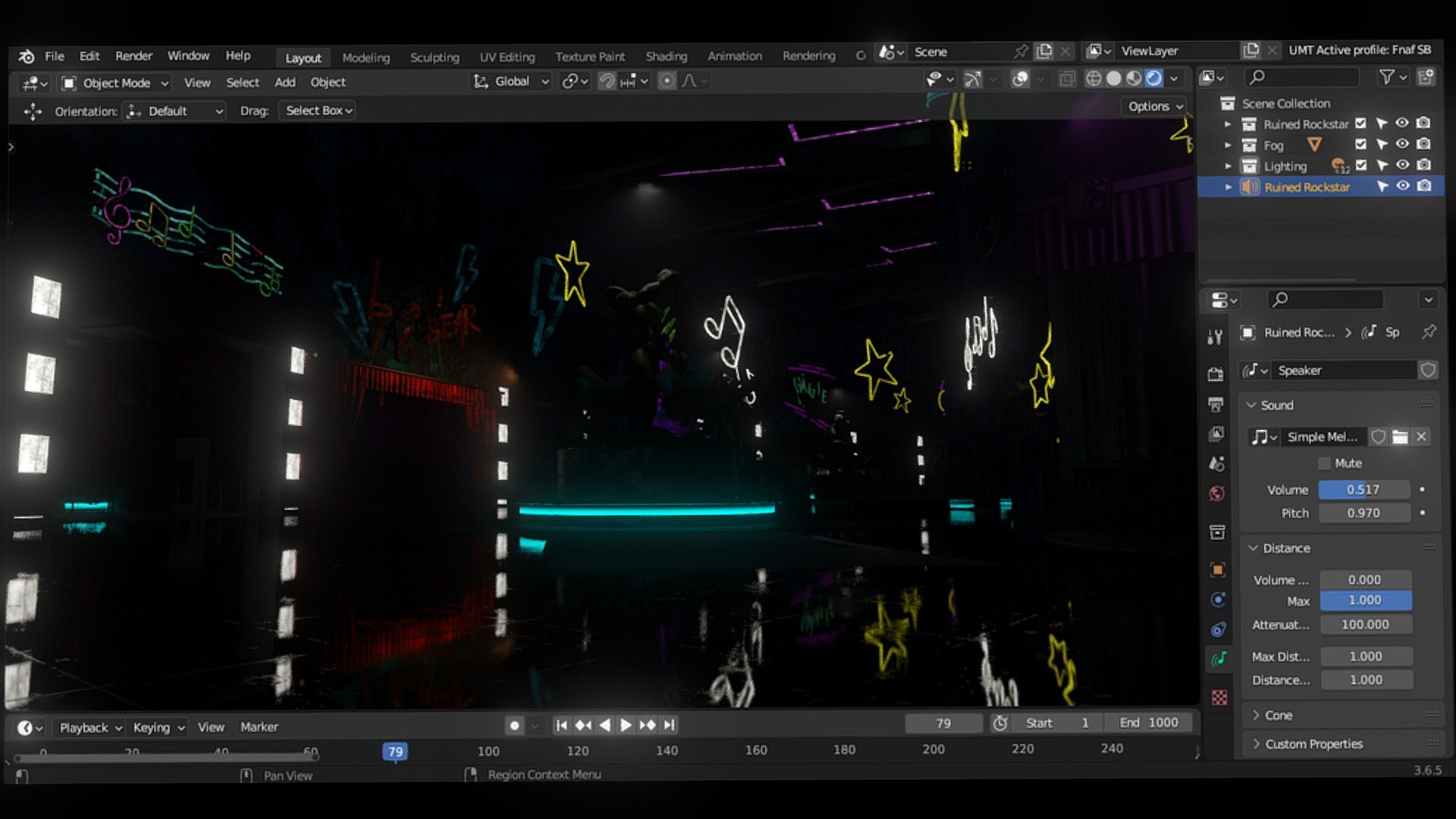
Task: Pin the properties editor context
Action: [1429, 331]
